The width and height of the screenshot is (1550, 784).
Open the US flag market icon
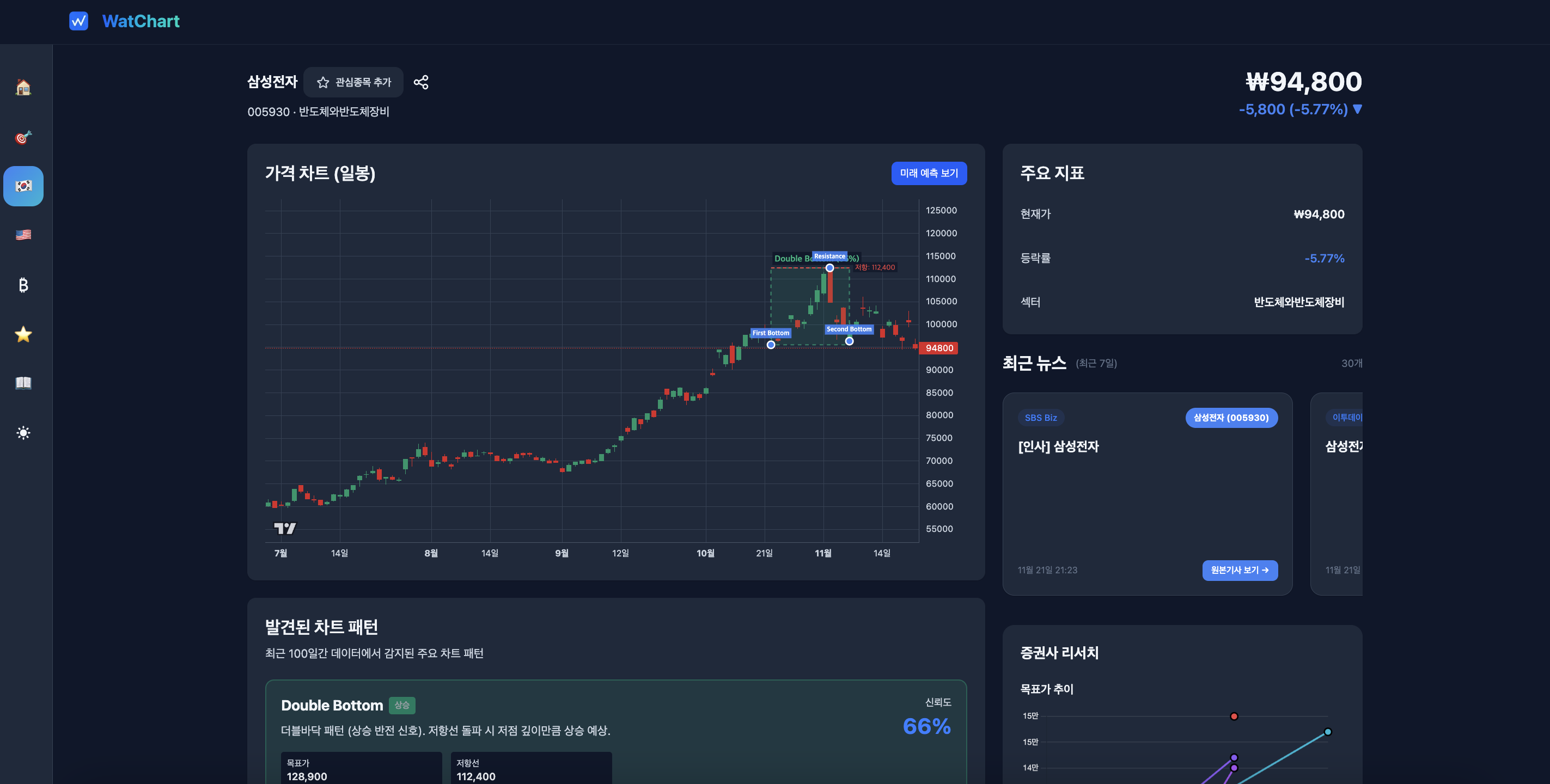(23, 235)
